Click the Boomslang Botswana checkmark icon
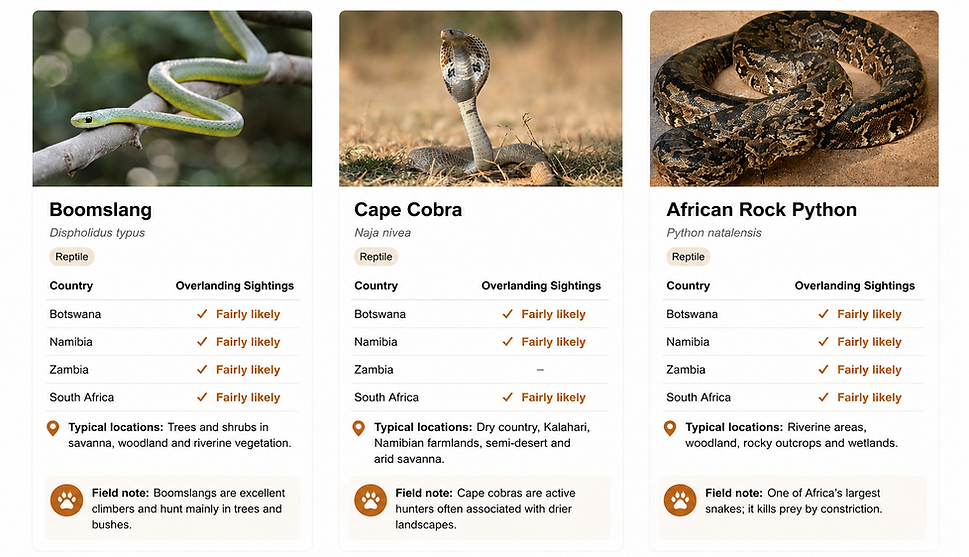 click(x=202, y=314)
